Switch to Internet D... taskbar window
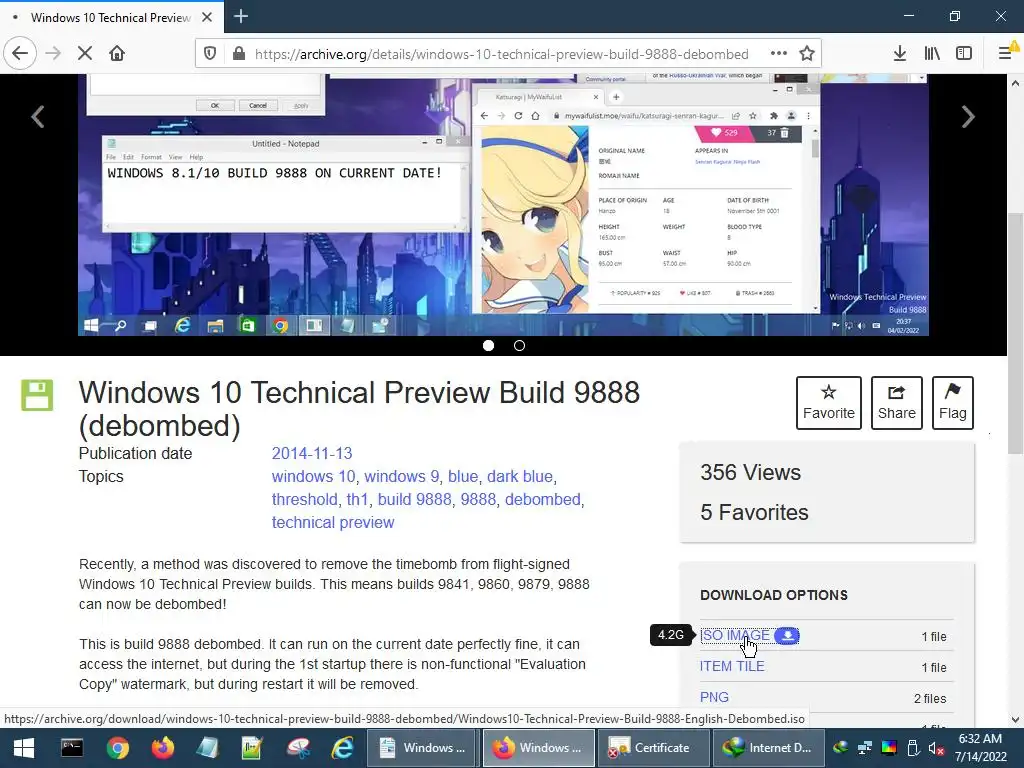Viewport: 1024px width, 768px height. 769,748
